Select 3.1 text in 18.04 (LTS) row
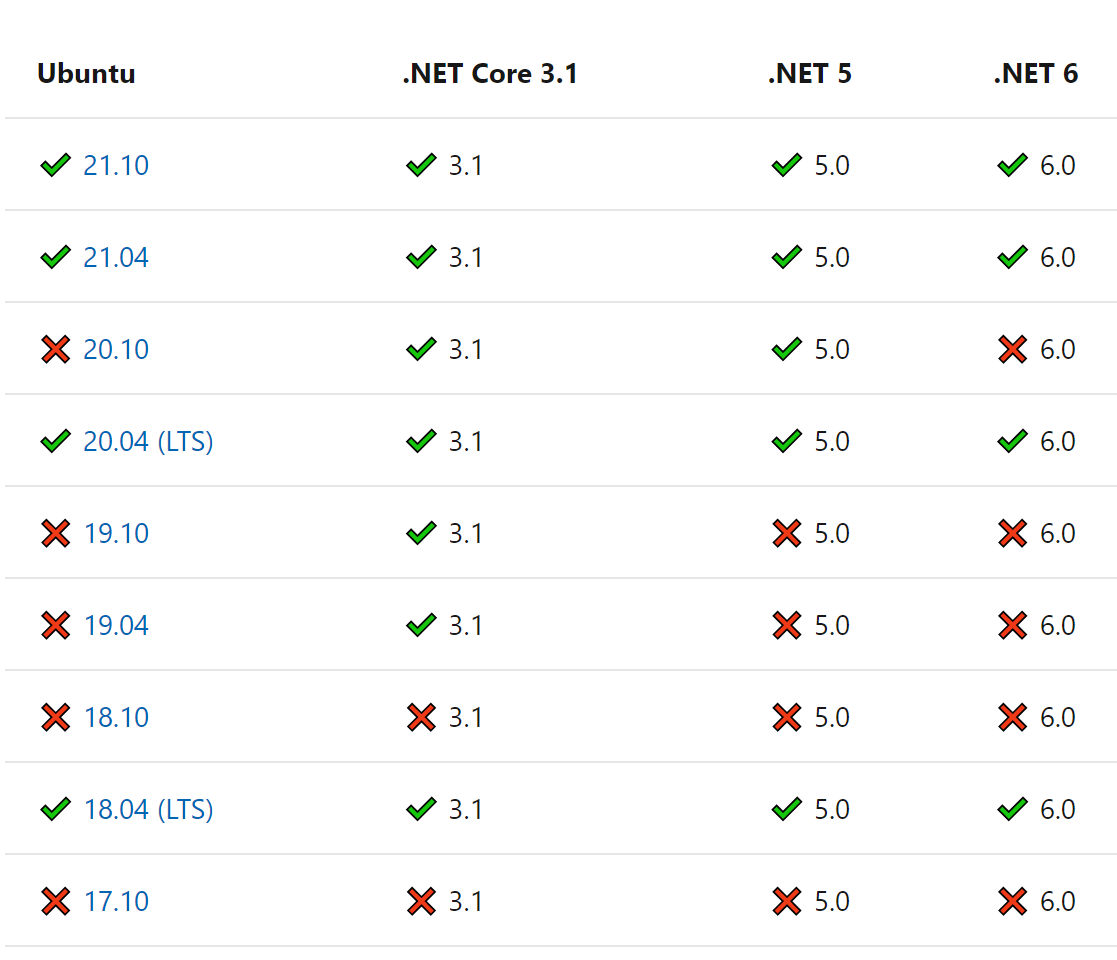1117x960 pixels. [465, 810]
